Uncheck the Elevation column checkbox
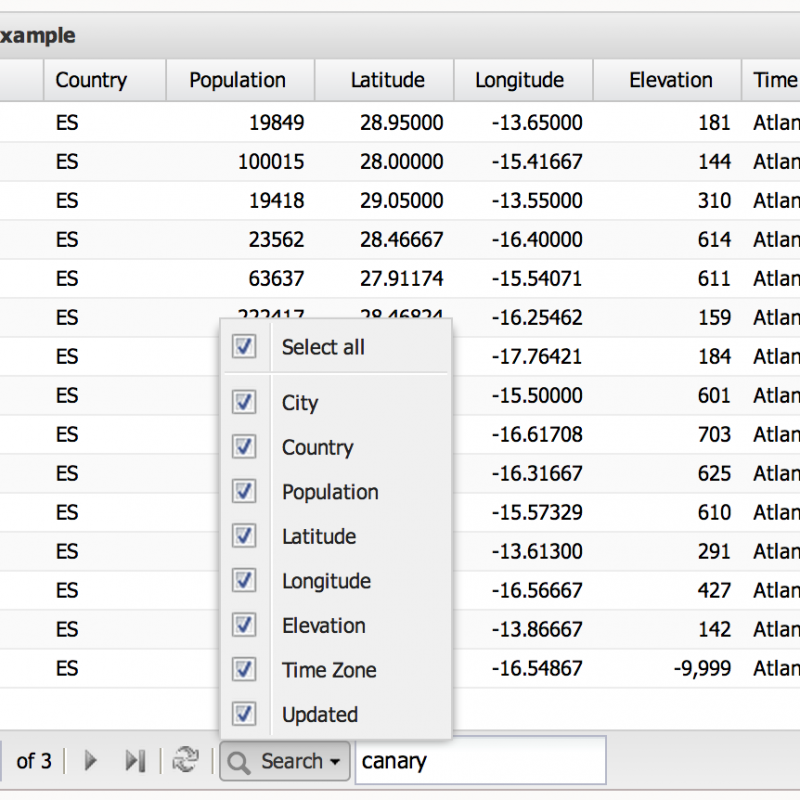The height and width of the screenshot is (800, 800). tap(244, 625)
